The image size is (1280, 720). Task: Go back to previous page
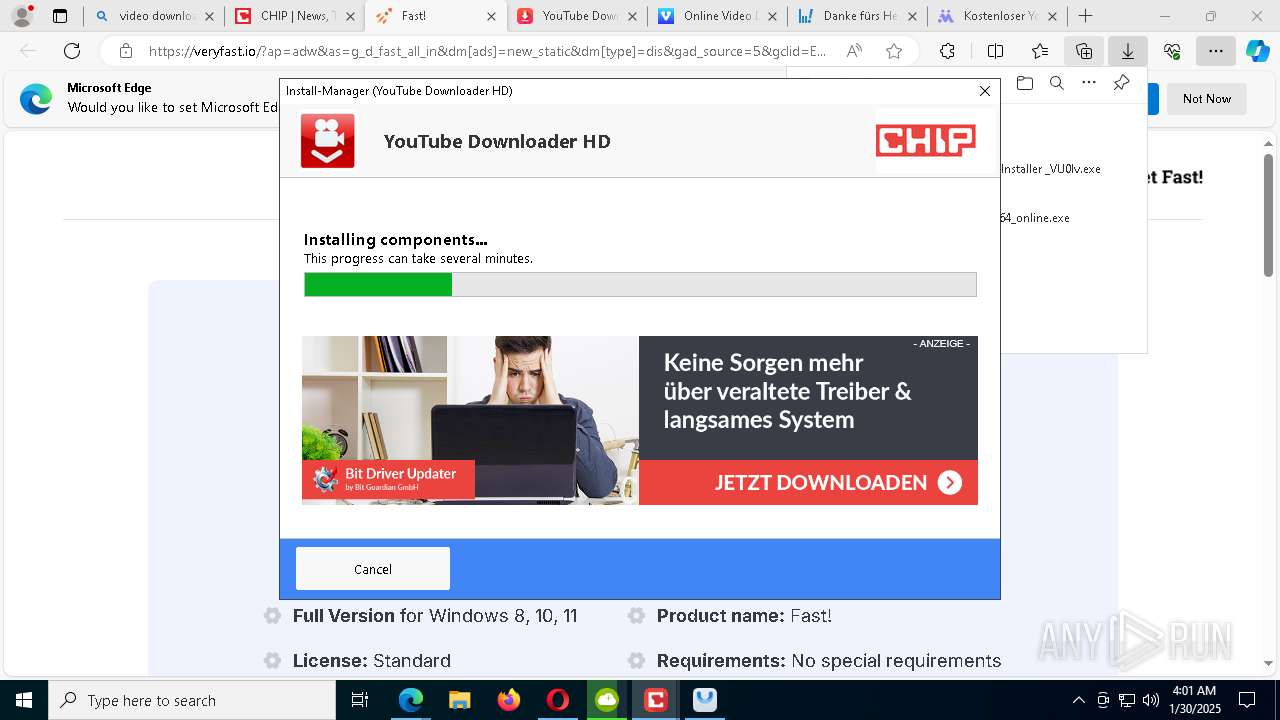28,51
